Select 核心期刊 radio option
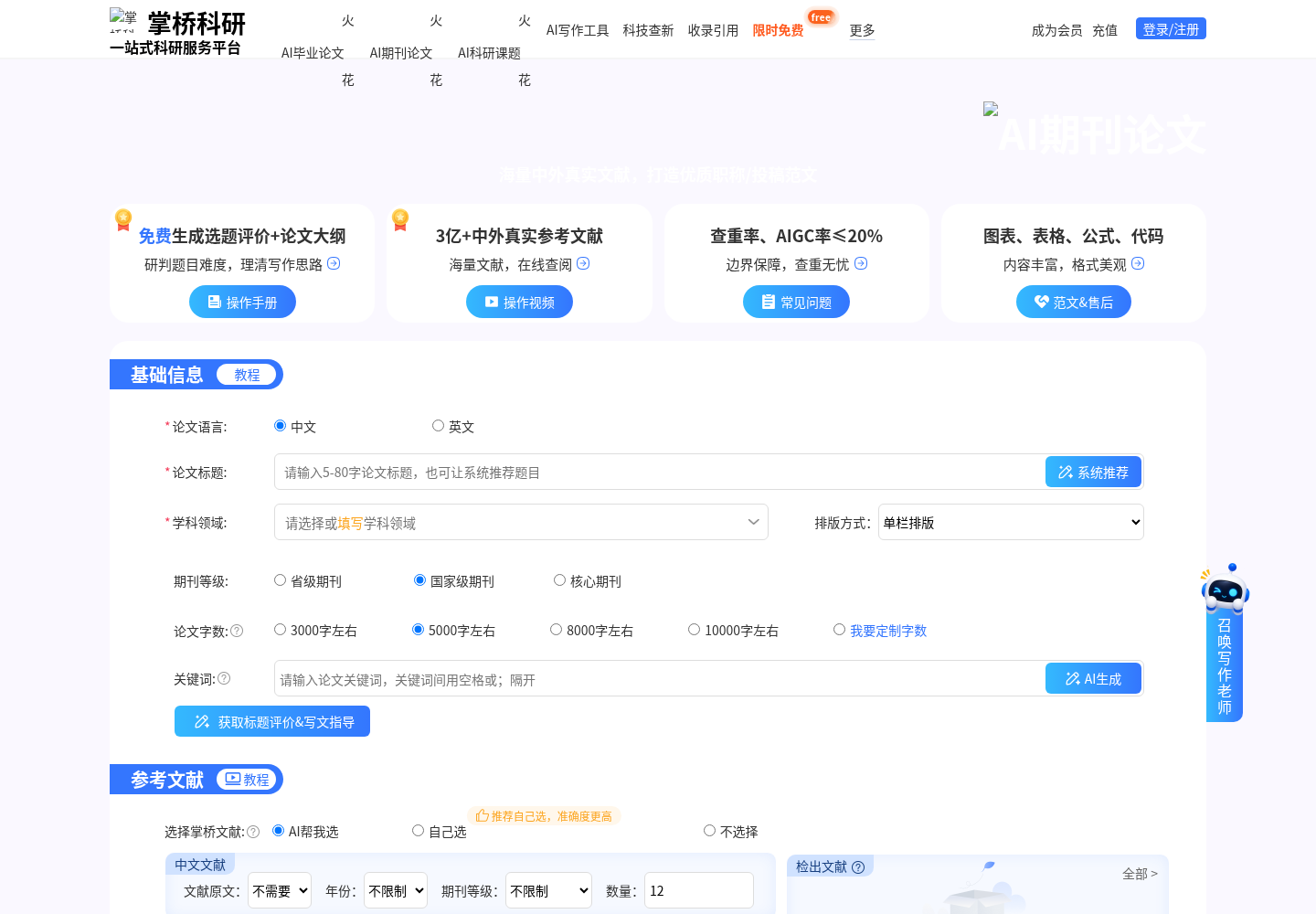Viewport: 1316px width, 914px height. (559, 580)
